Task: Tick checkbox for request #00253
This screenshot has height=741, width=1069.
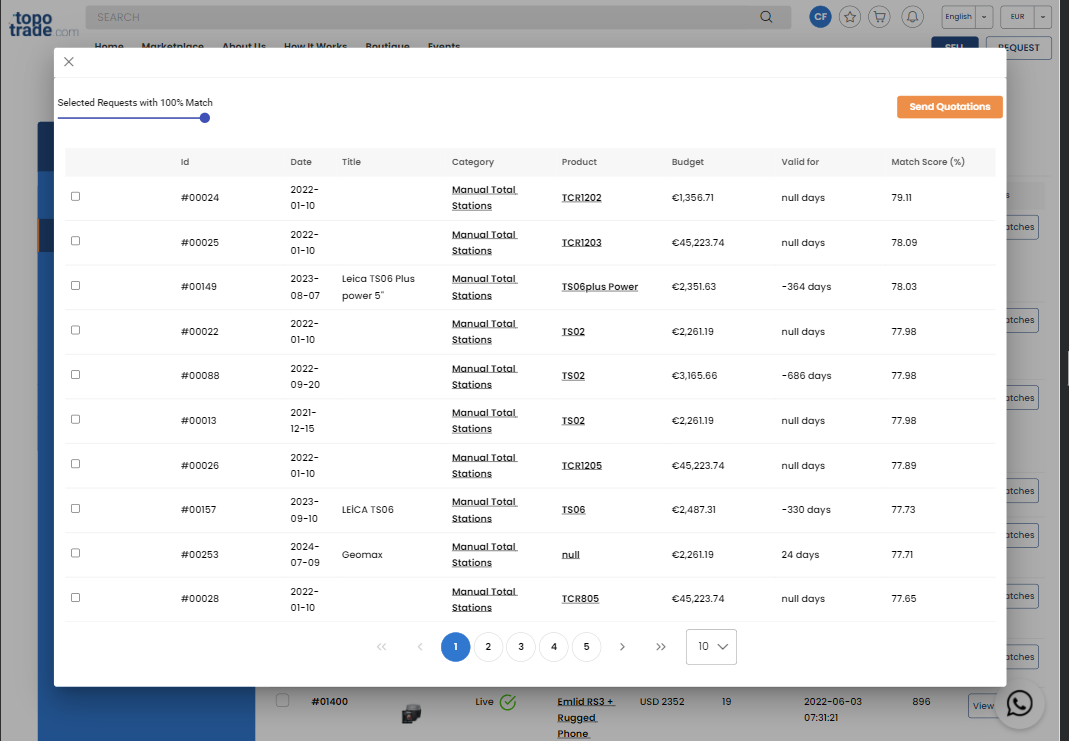Action: point(76,553)
